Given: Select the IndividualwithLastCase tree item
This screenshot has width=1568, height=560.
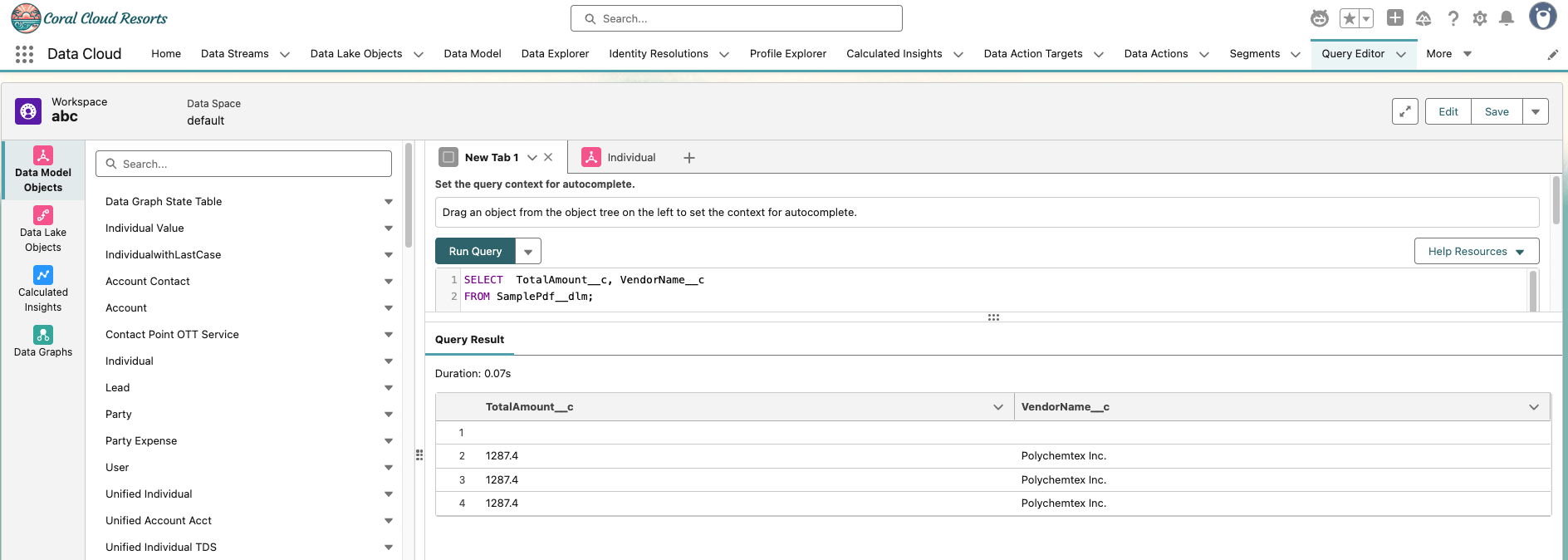Looking at the screenshot, I should [x=163, y=255].
